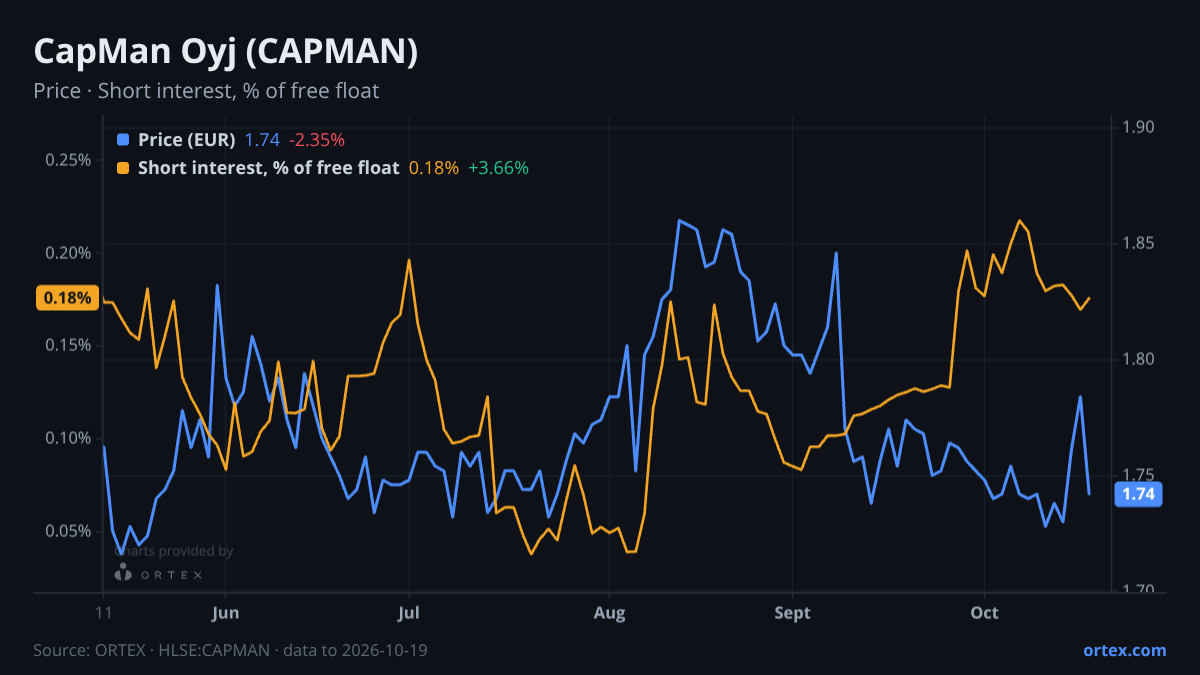The width and height of the screenshot is (1200, 675).
Task: Click the 0.20% left axis label
Action: [x=69, y=252]
